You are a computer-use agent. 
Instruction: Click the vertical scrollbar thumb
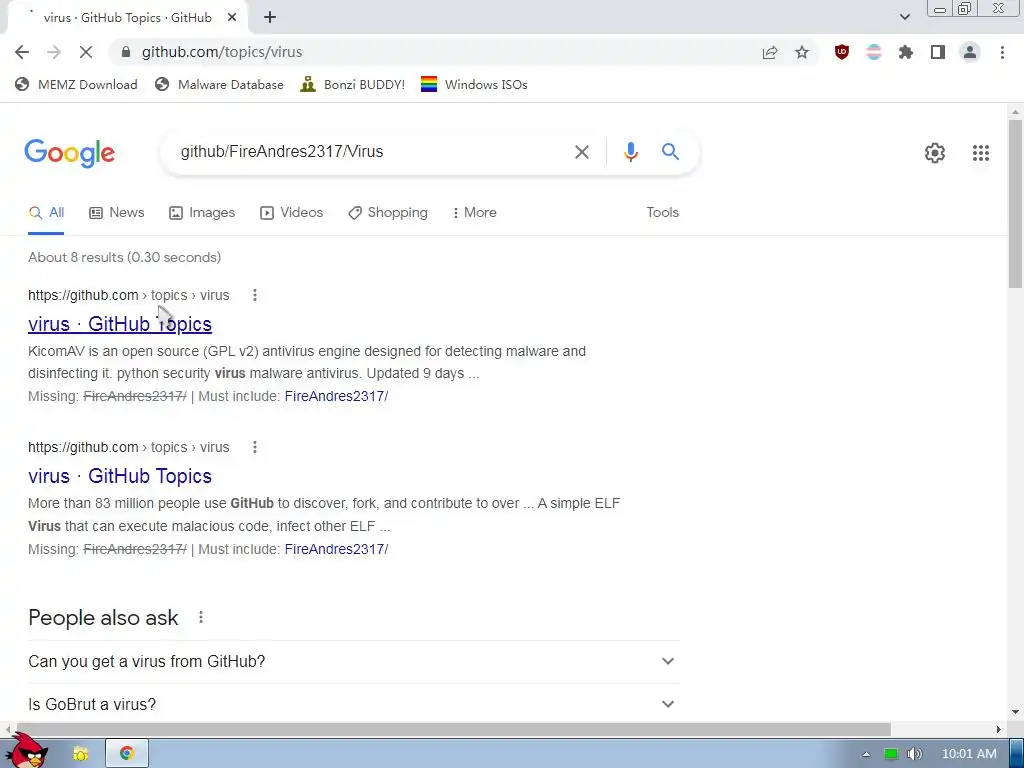[x=1016, y=203]
